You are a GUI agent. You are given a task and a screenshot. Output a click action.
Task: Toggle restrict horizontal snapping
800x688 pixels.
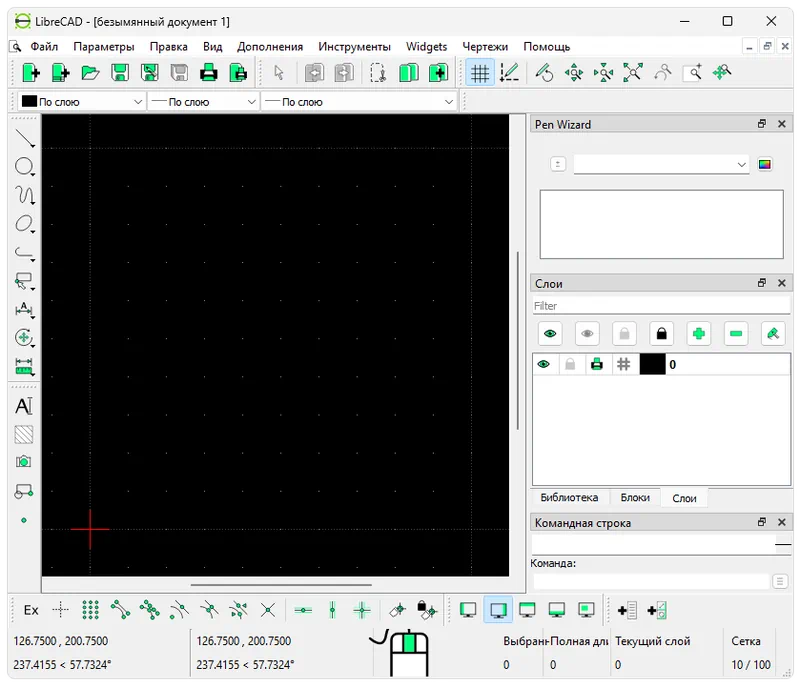click(x=303, y=610)
